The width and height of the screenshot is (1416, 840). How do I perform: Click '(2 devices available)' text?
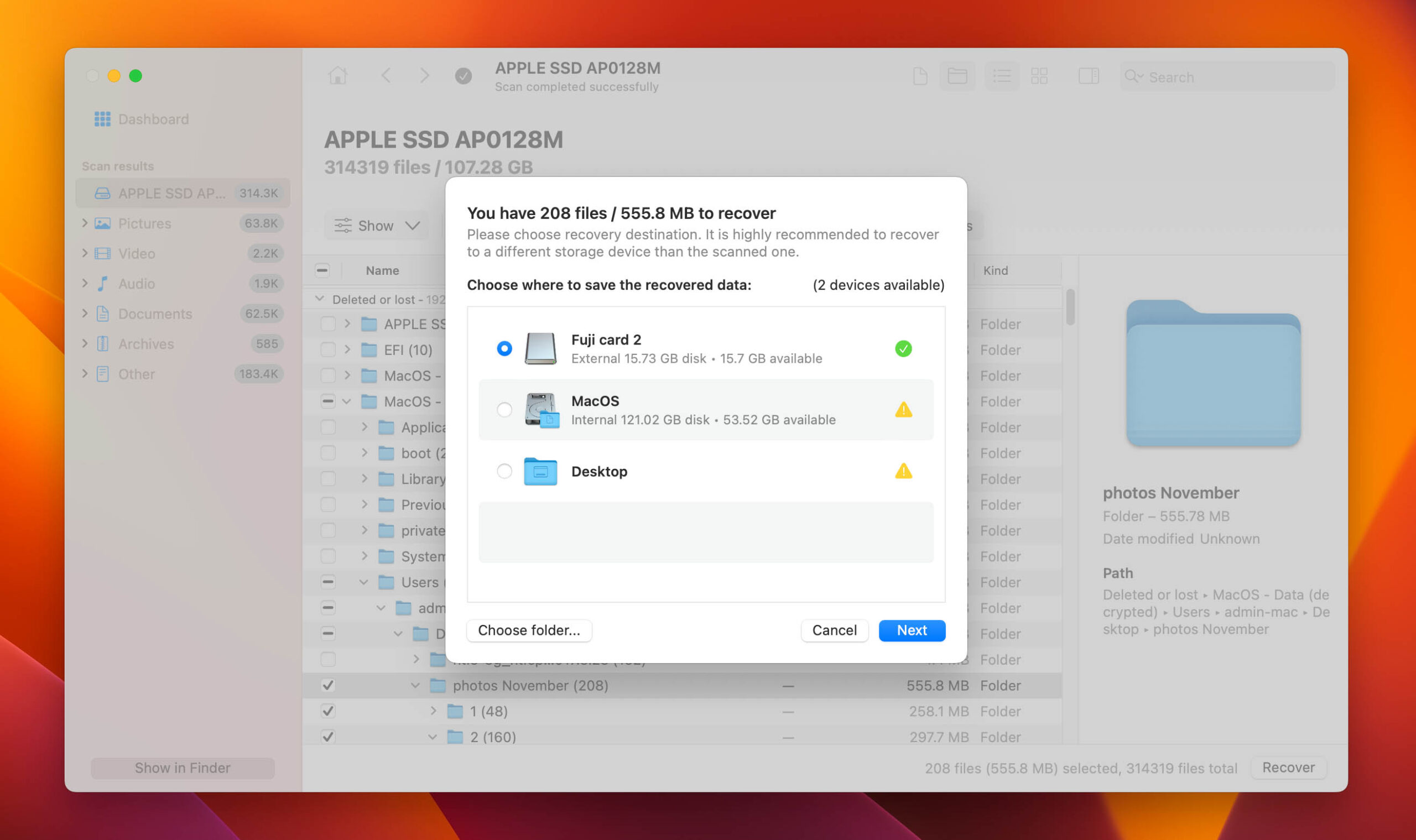click(x=878, y=285)
